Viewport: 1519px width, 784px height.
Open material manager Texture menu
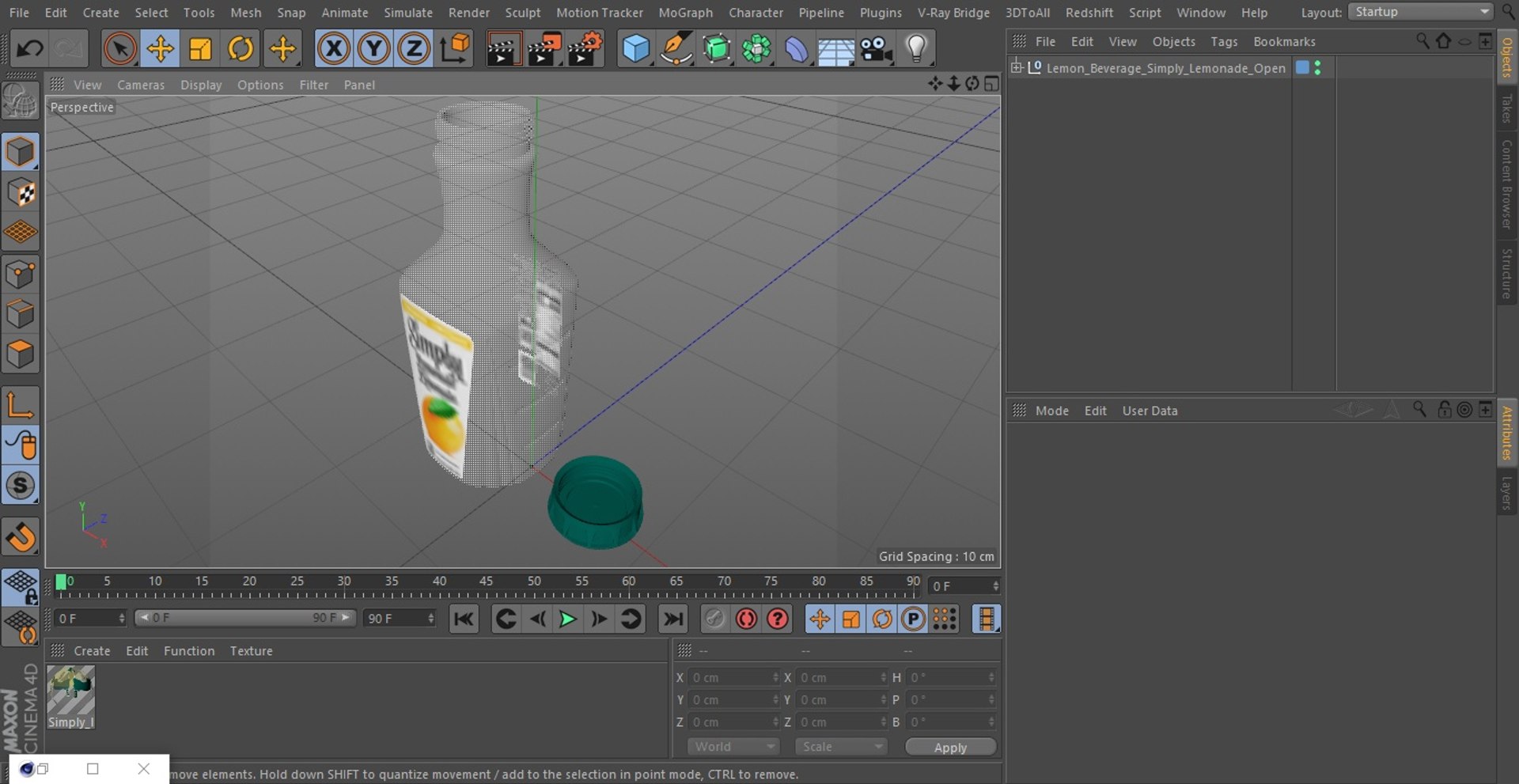tap(251, 650)
